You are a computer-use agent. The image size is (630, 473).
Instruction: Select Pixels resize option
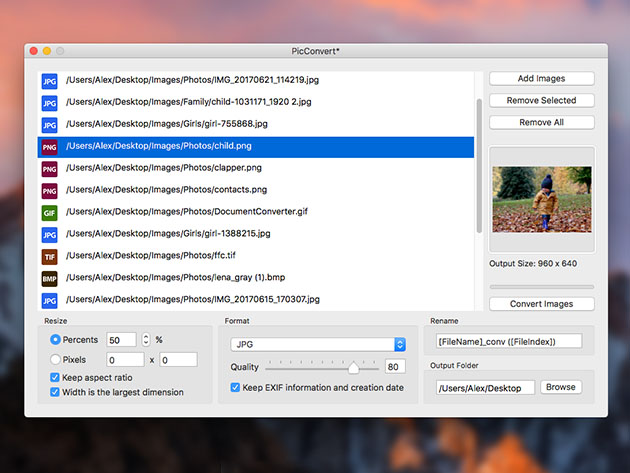click(55, 359)
